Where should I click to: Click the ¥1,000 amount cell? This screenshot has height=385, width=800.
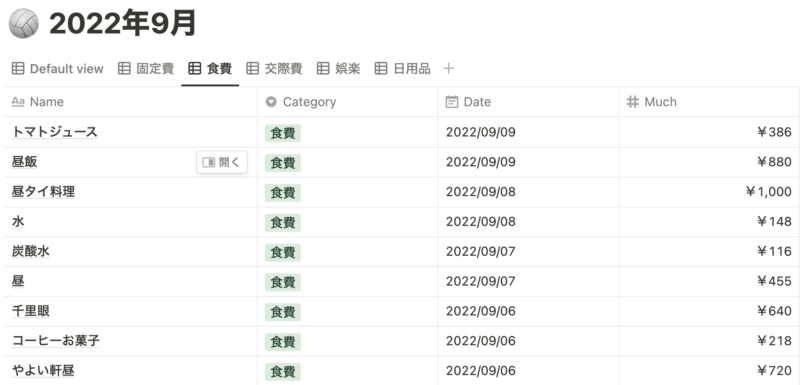pos(709,192)
